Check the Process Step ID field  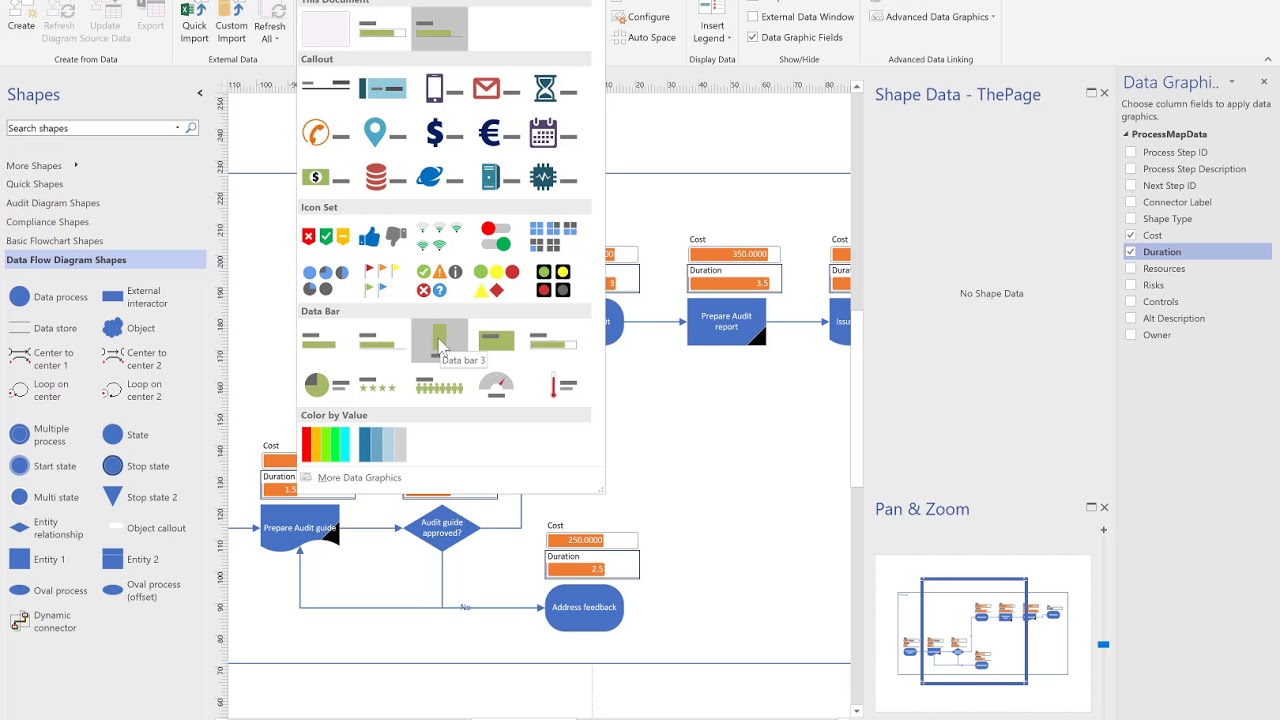(1131, 152)
